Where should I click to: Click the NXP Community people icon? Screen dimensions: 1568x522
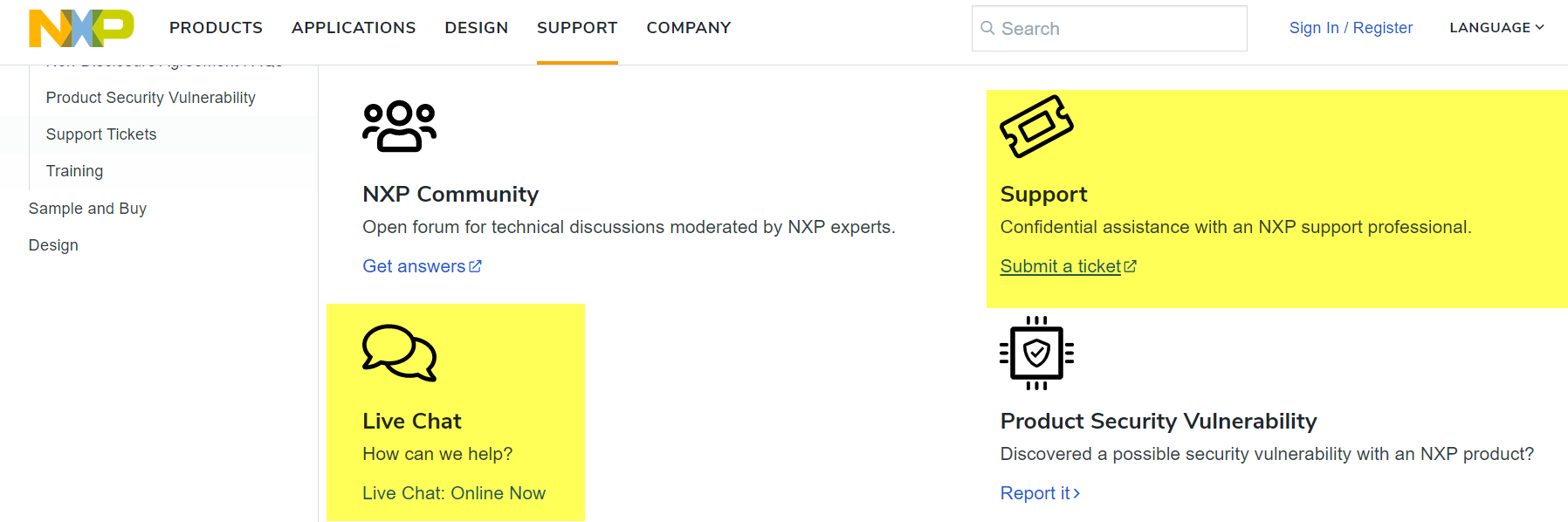tap(399, 127)
